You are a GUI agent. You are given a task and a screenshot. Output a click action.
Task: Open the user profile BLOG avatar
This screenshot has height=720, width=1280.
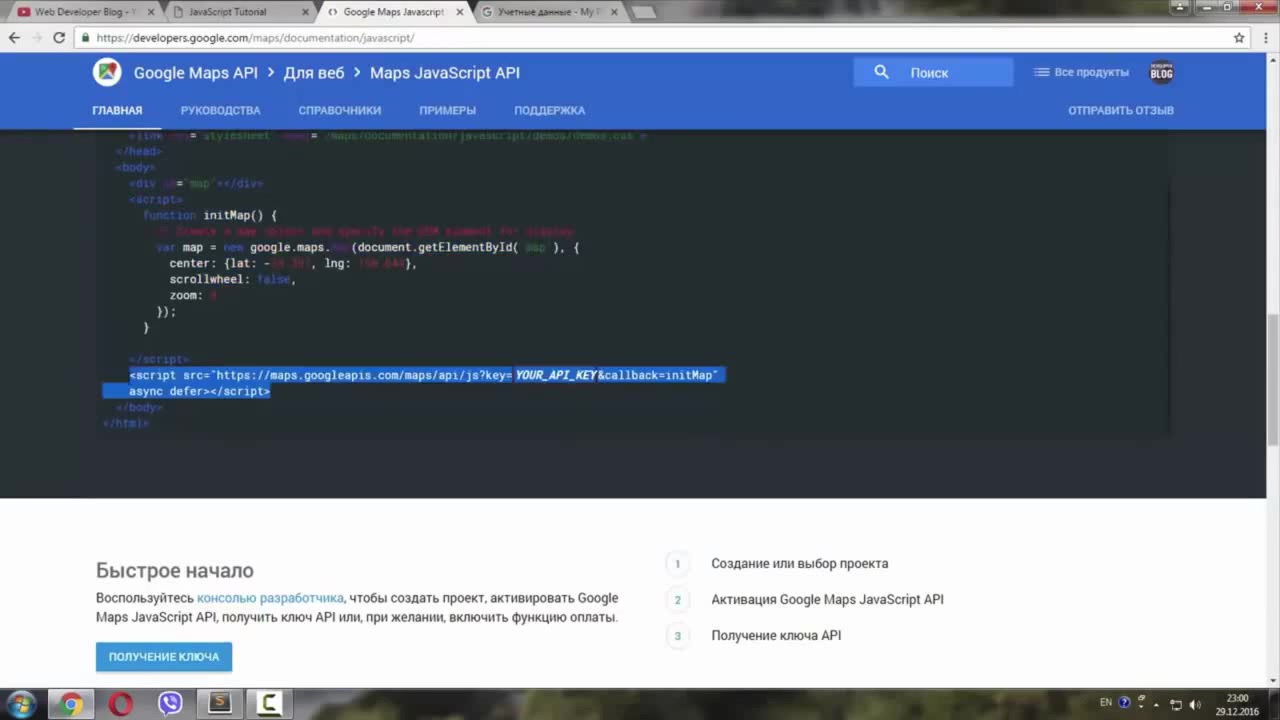(1161, 72)
